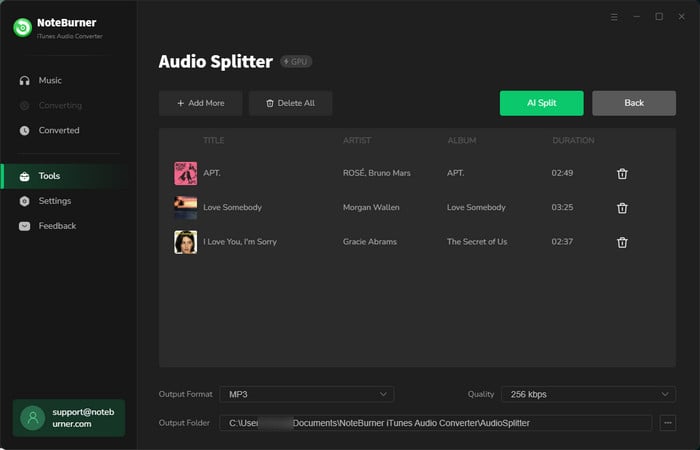This screenshot has height=450, width=700.
Task: Browse output folder with the ellipsis button
Action: click(x=667, y=423)
